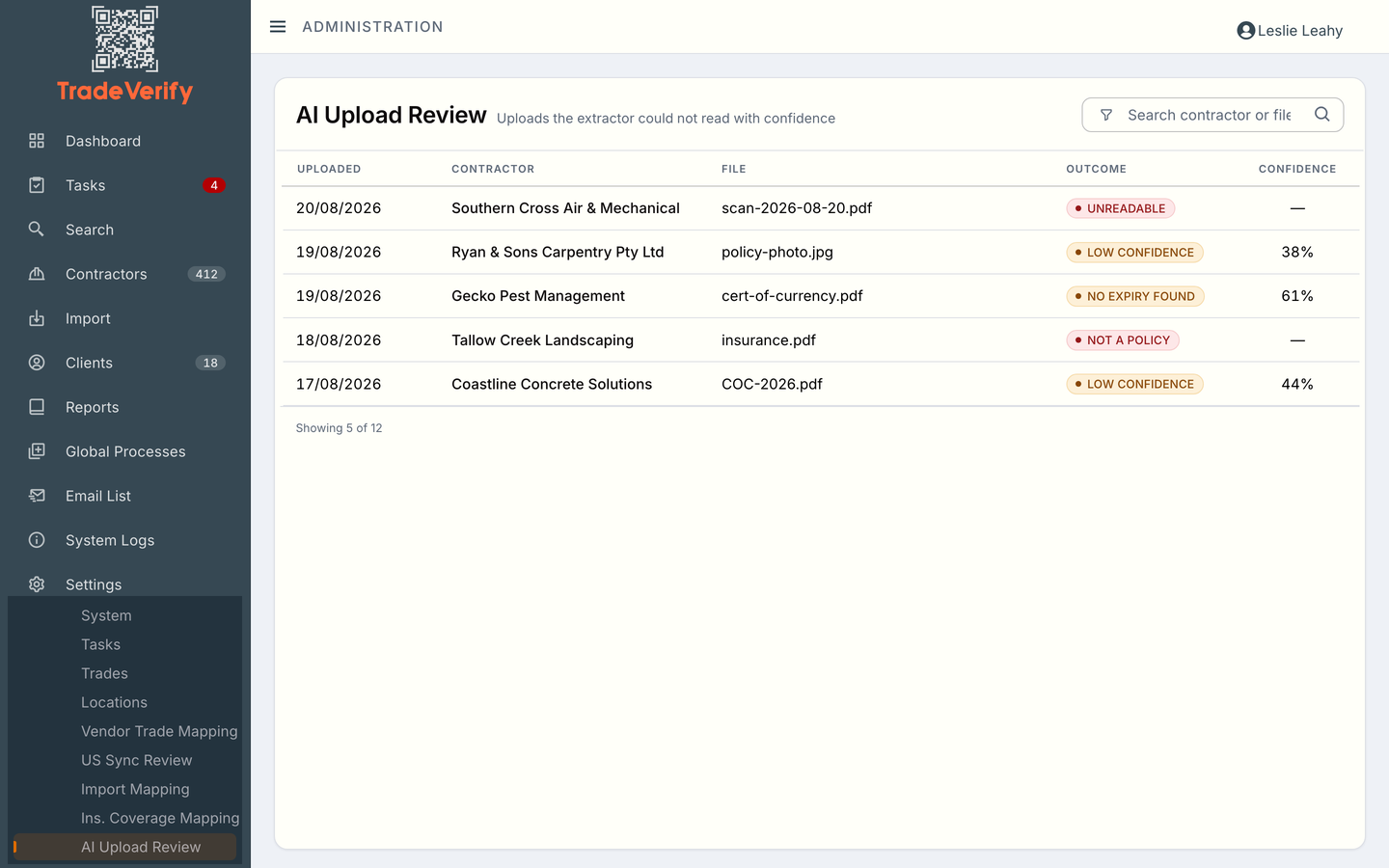Click the Global Processes icon
The width and height of the screenshot is (1389, 868).
(x=37, y=451)
